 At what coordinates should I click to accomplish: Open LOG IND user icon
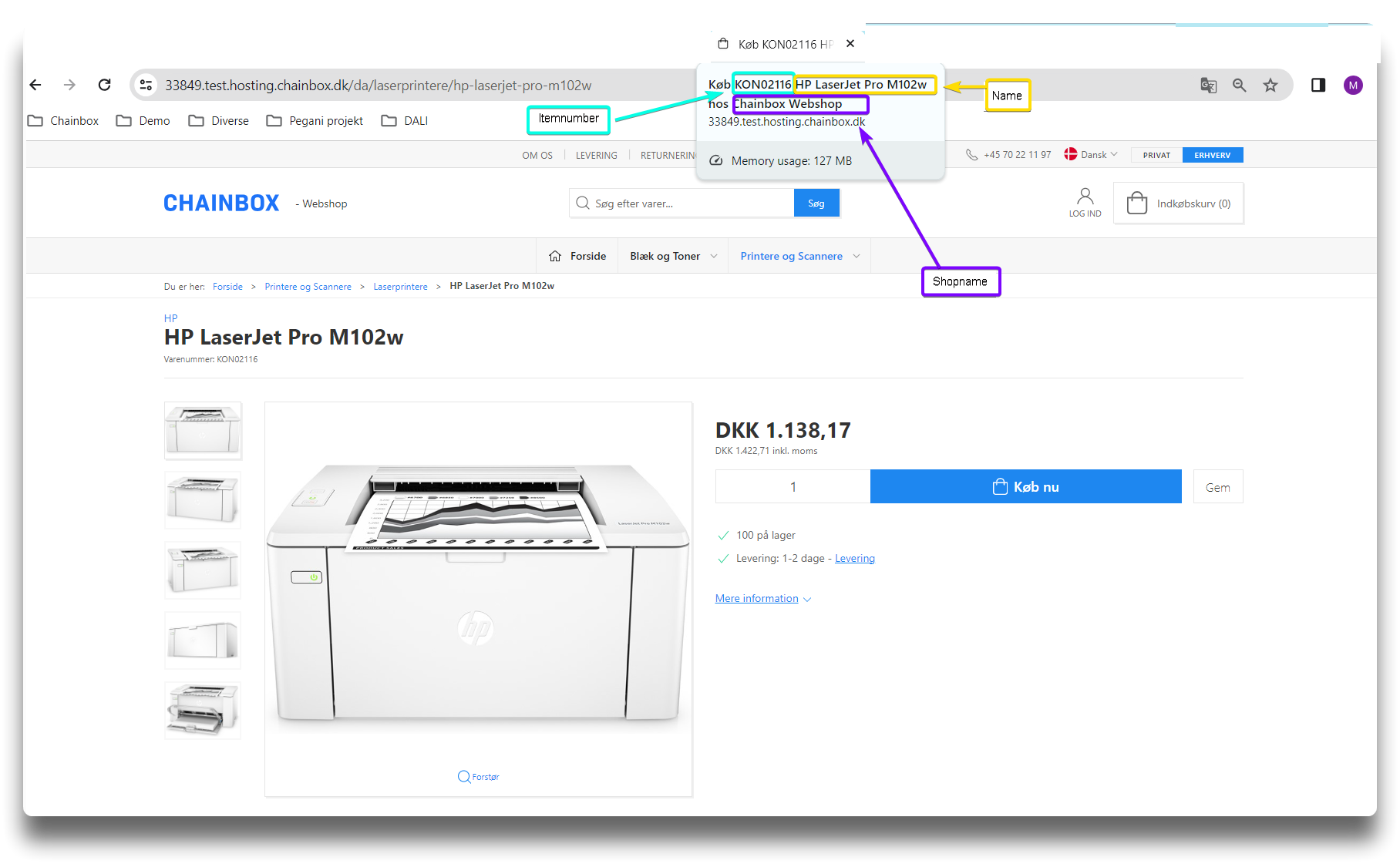coord(1085,203)
